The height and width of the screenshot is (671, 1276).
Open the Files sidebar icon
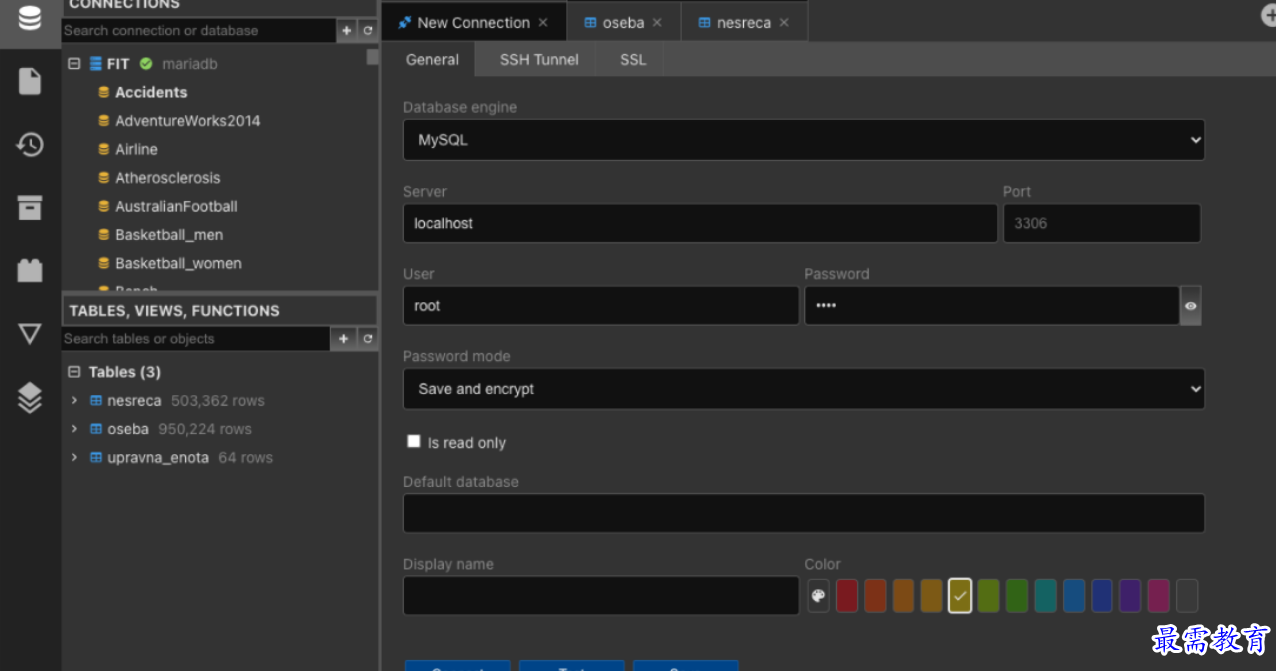point(30,81)
